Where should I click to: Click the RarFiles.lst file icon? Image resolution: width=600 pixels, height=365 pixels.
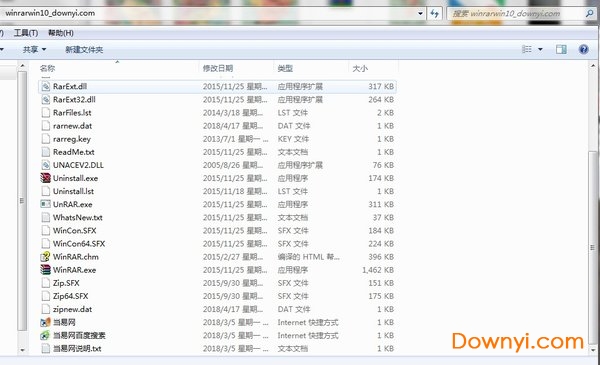pos(46,112)
